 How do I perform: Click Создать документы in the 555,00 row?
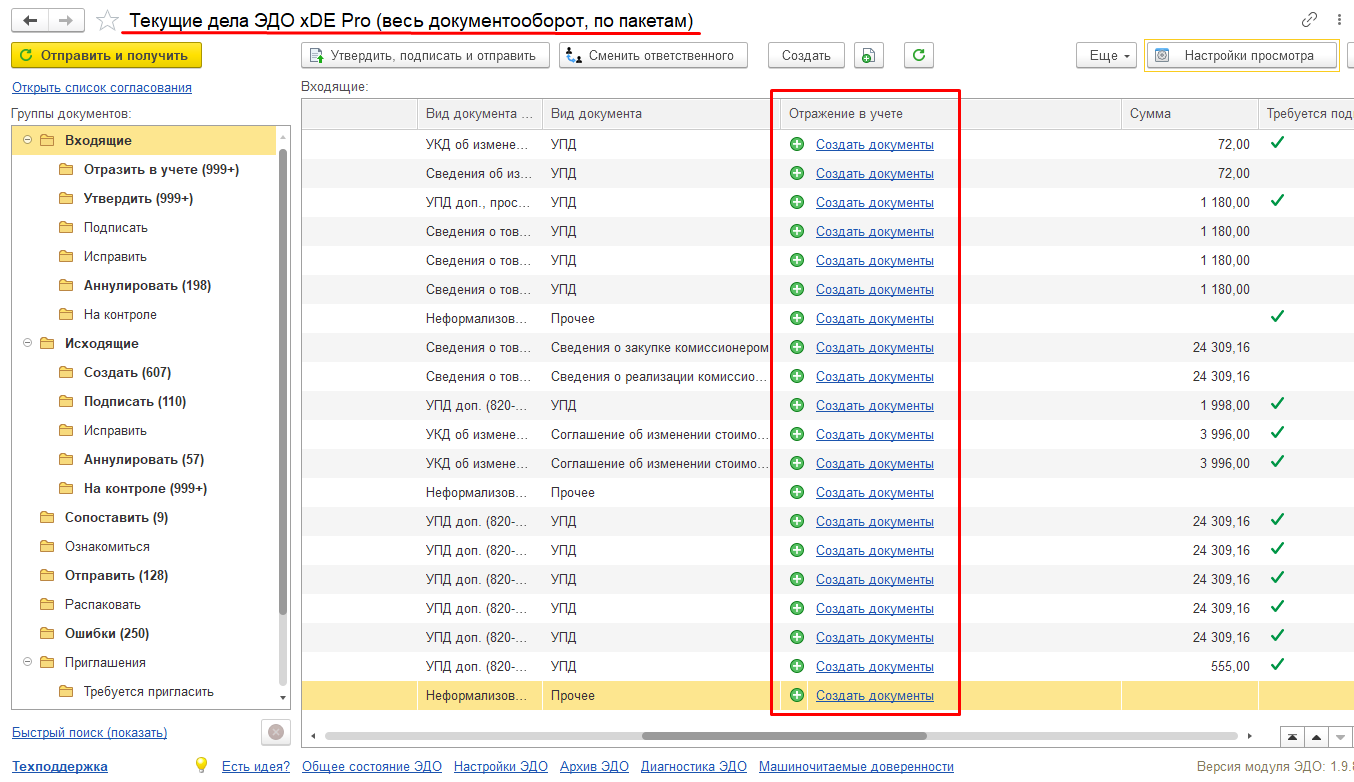(x=874, y=666)
